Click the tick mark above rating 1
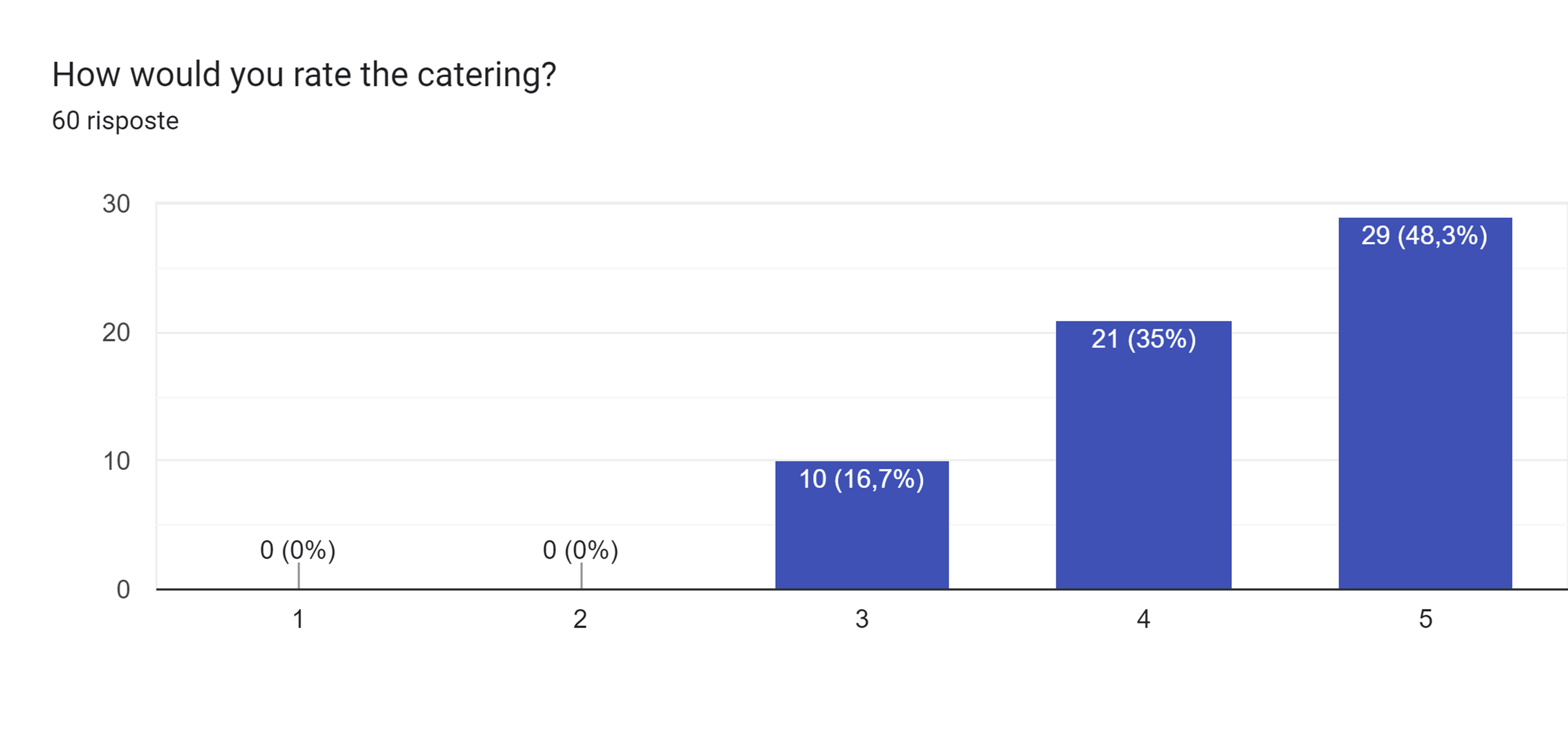The height and width of the screenshot is (750, 1568). (298, 576)
